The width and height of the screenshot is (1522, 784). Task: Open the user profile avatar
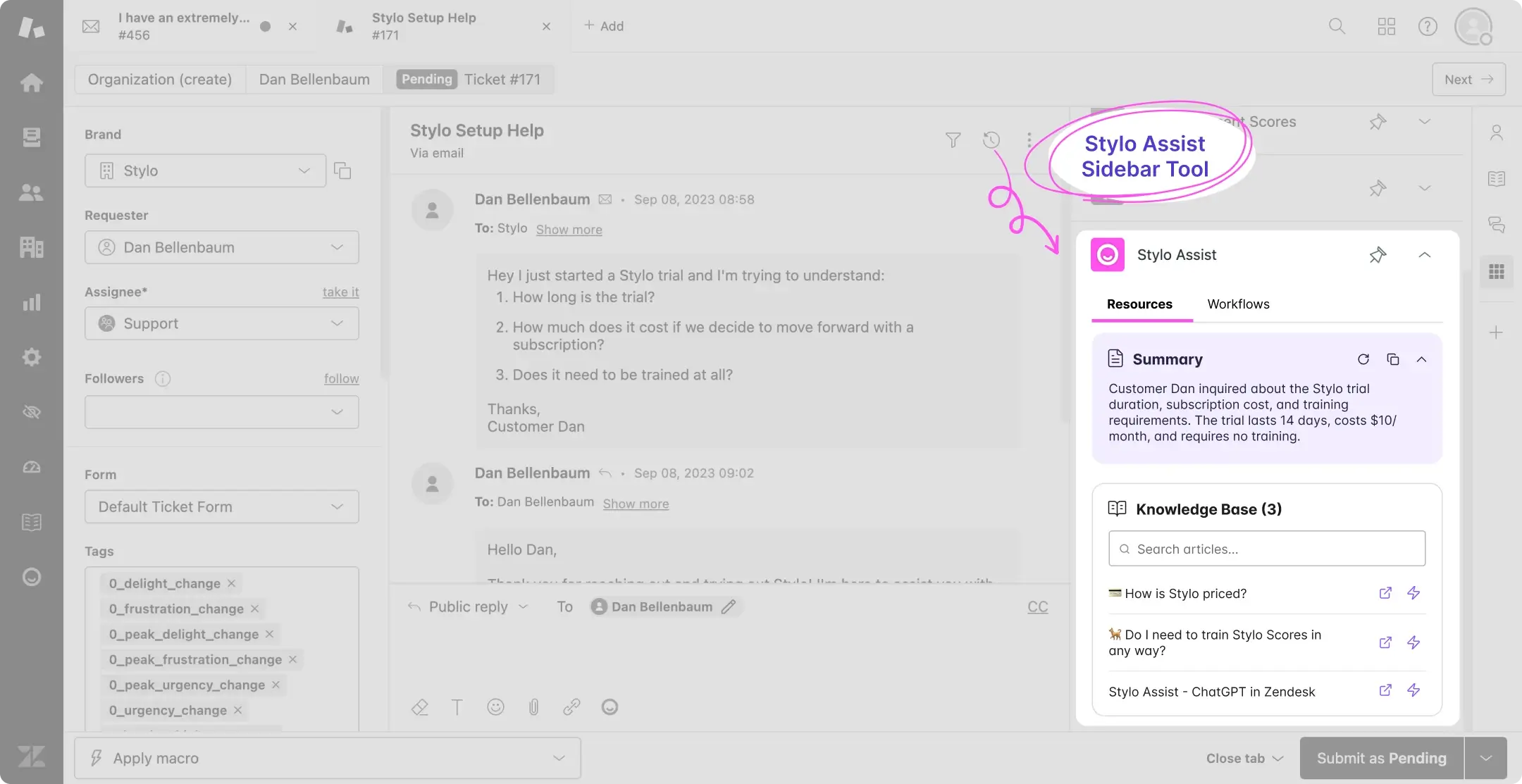(1473, 27)
